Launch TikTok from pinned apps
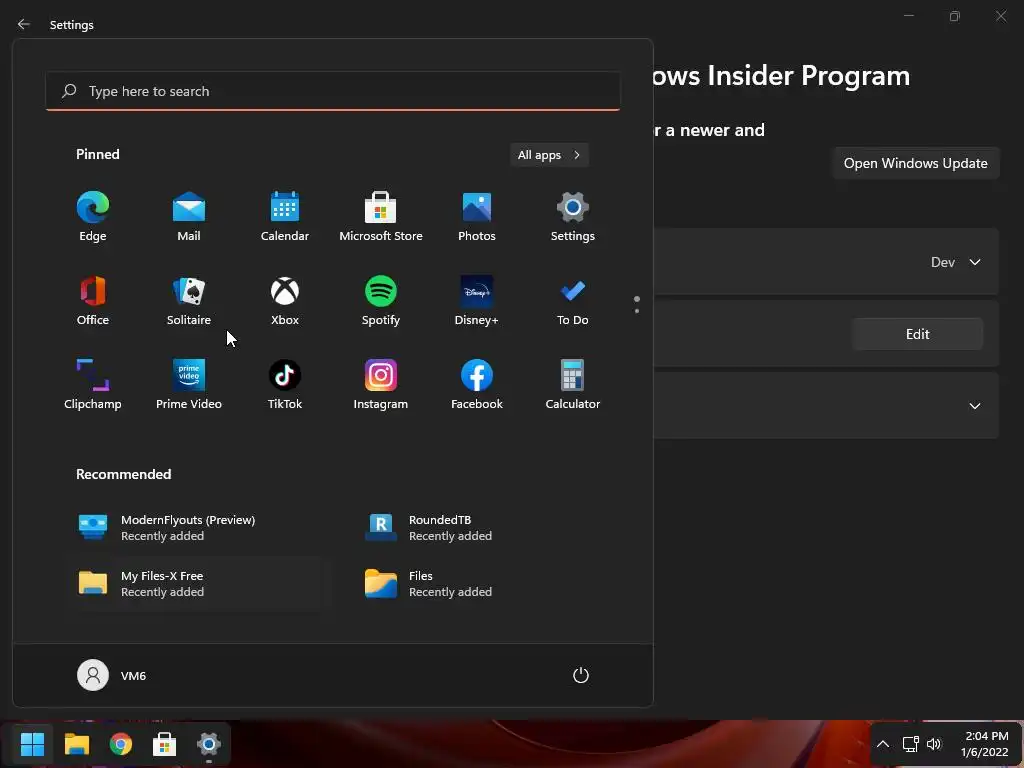 [285, 385]
